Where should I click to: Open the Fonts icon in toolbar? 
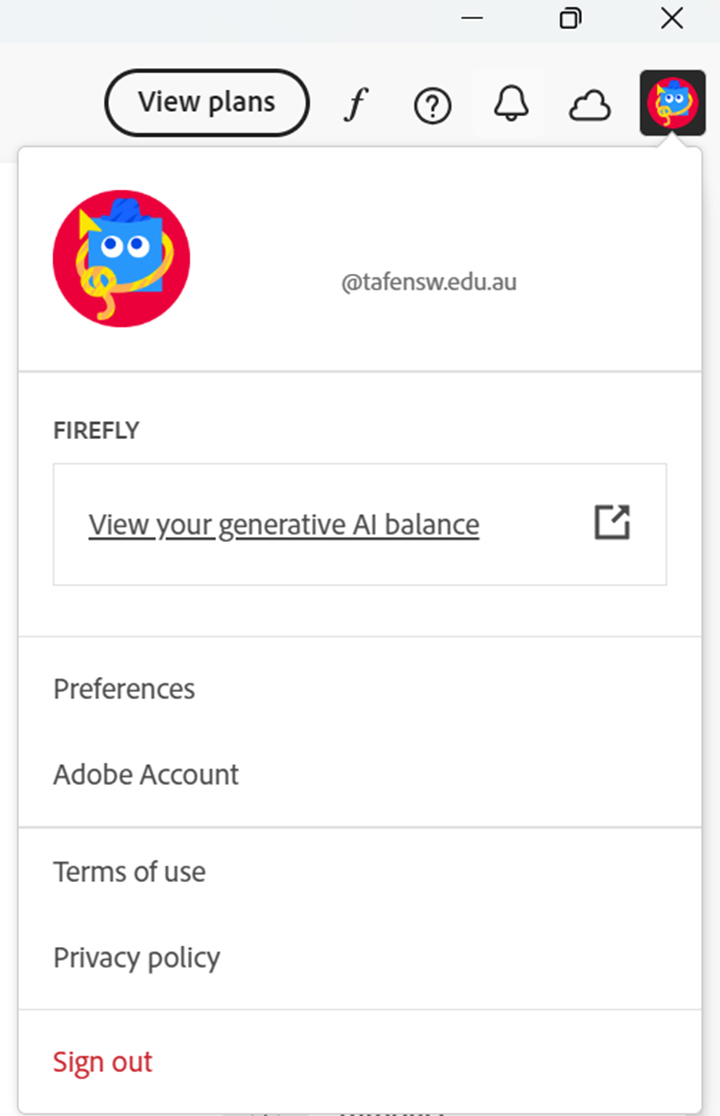(354, 104)
